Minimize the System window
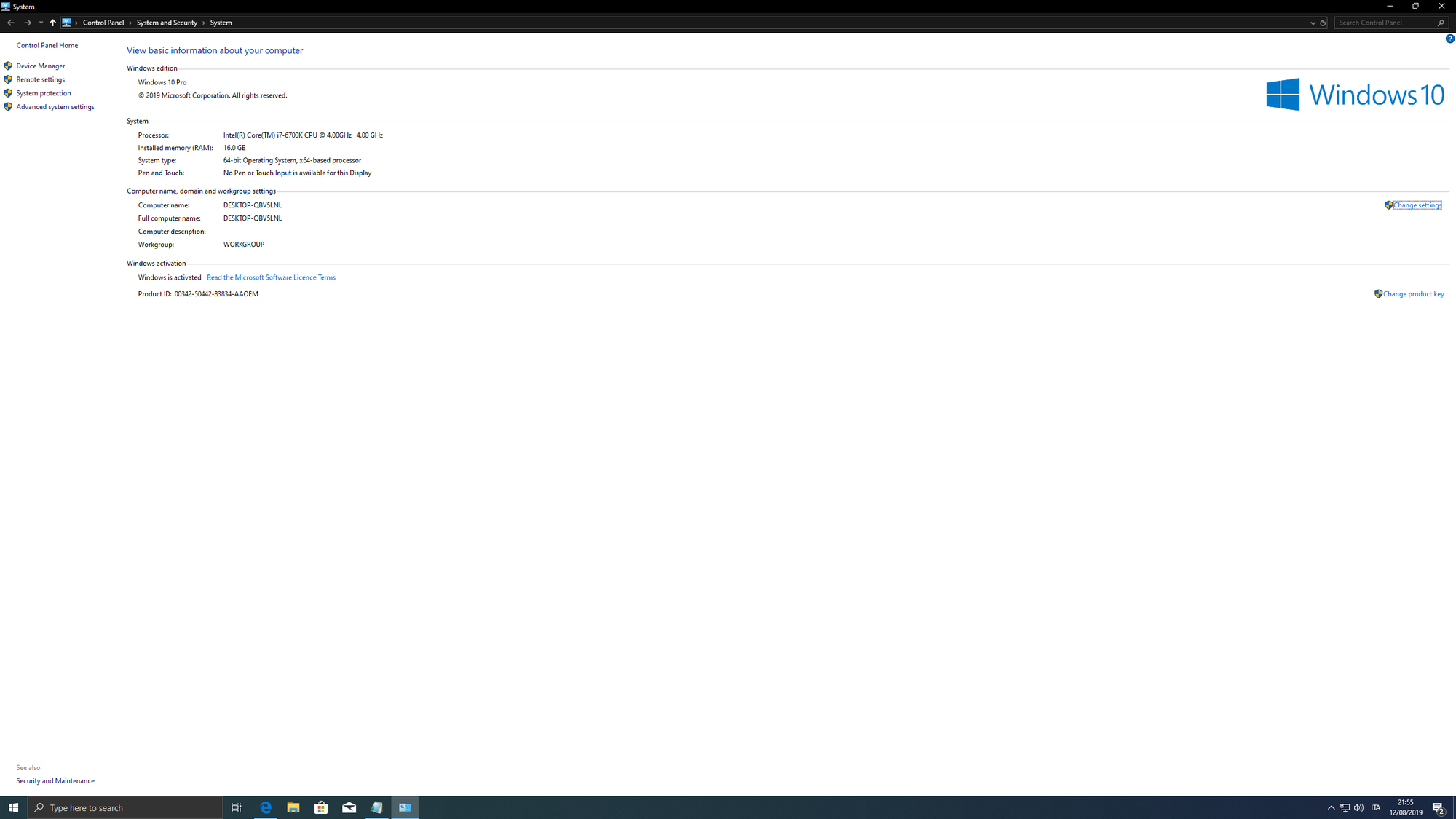This screenshot has height=819, width=1456. (1390, 7)
